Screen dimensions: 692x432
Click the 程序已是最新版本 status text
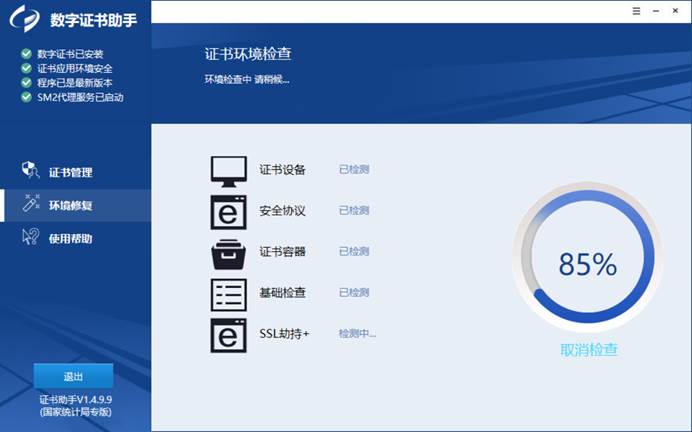pos(77,83)
